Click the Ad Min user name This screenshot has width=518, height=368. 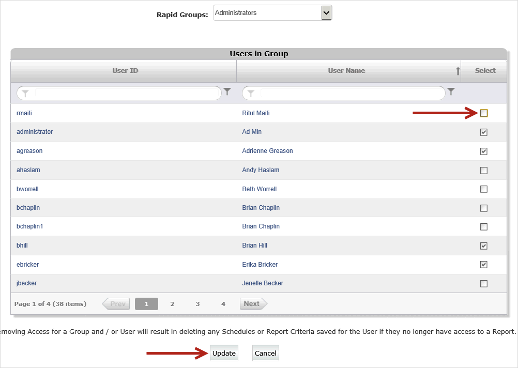[252, 132]
